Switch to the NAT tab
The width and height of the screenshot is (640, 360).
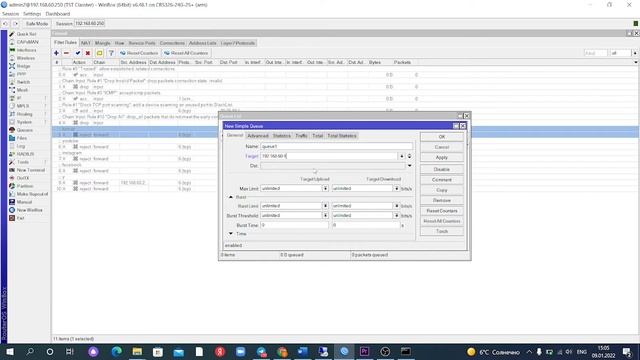point(85,43)
